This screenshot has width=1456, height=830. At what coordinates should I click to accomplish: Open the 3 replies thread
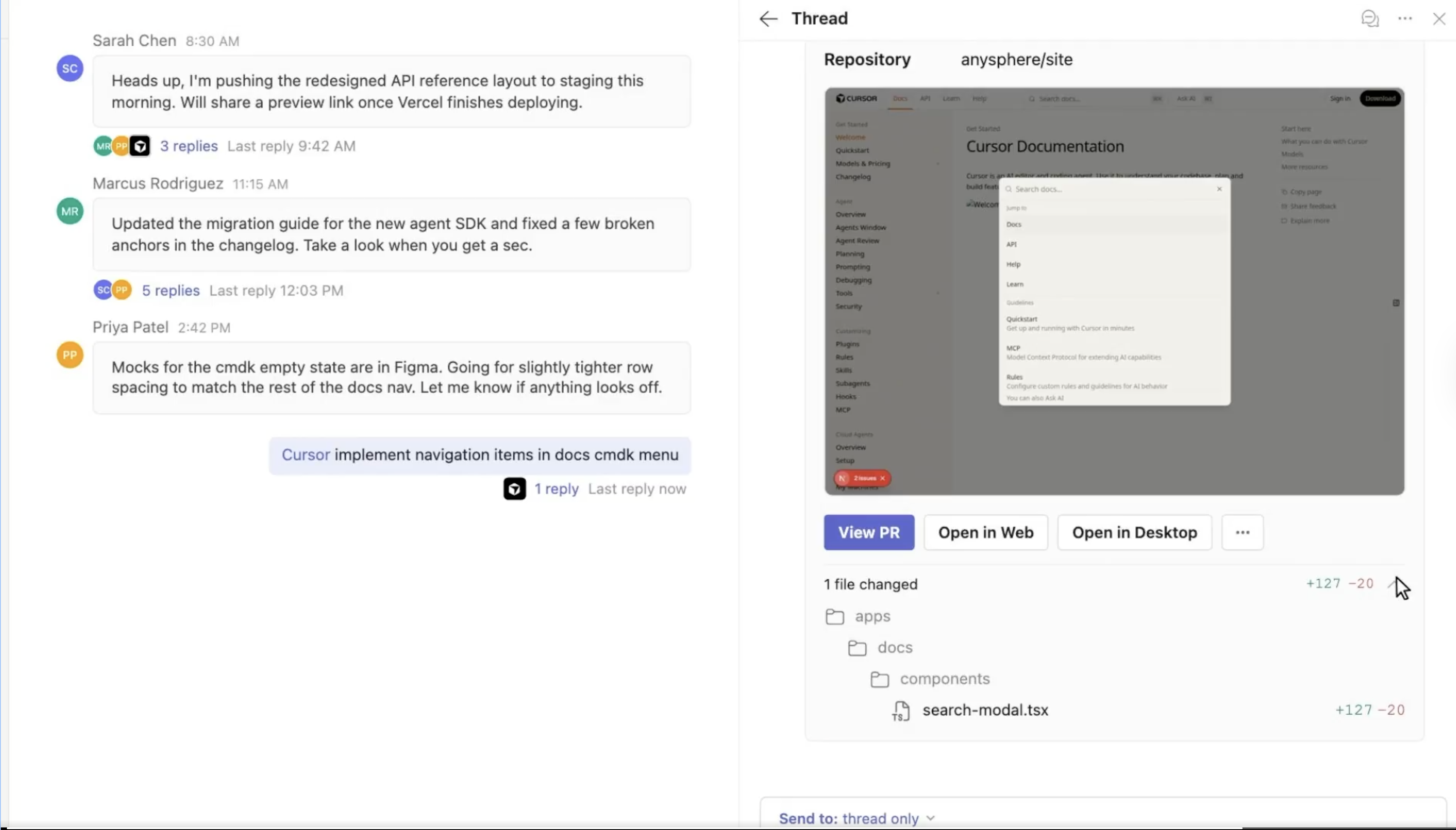pyautogui.click(x=189, y=146)
